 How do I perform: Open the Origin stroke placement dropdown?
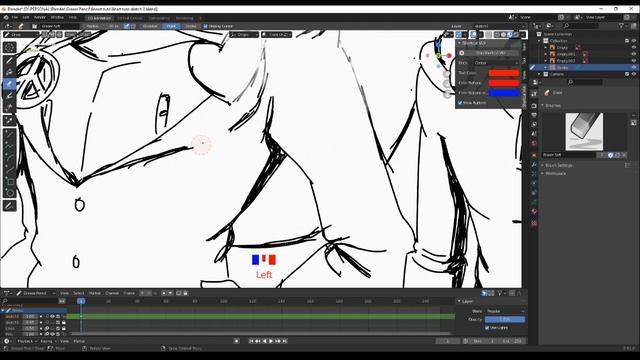pyautogui.click(x=244, y=35)
